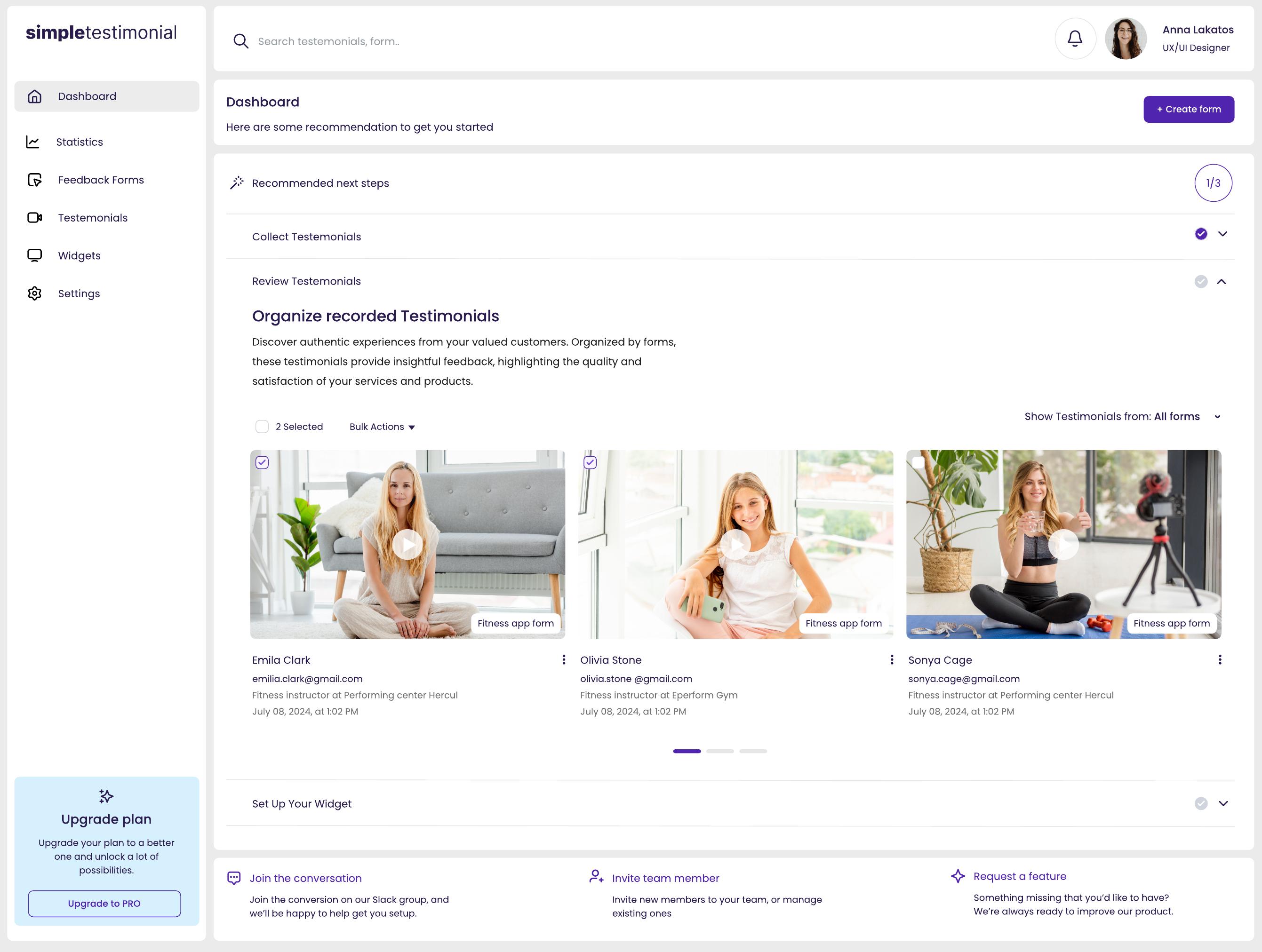
Task: Expand the Set Up Your Widget chevron
Action: [x=1223, y=804]
